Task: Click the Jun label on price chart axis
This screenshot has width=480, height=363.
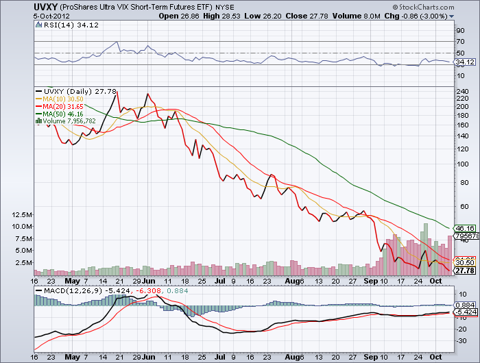Action: click(x=148, y=281)
